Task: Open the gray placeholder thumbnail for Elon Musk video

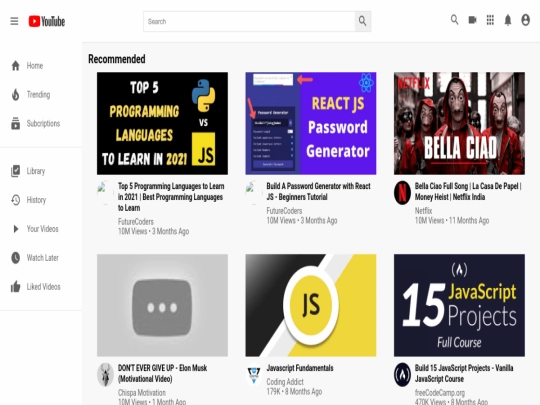Action: (162, 305)
